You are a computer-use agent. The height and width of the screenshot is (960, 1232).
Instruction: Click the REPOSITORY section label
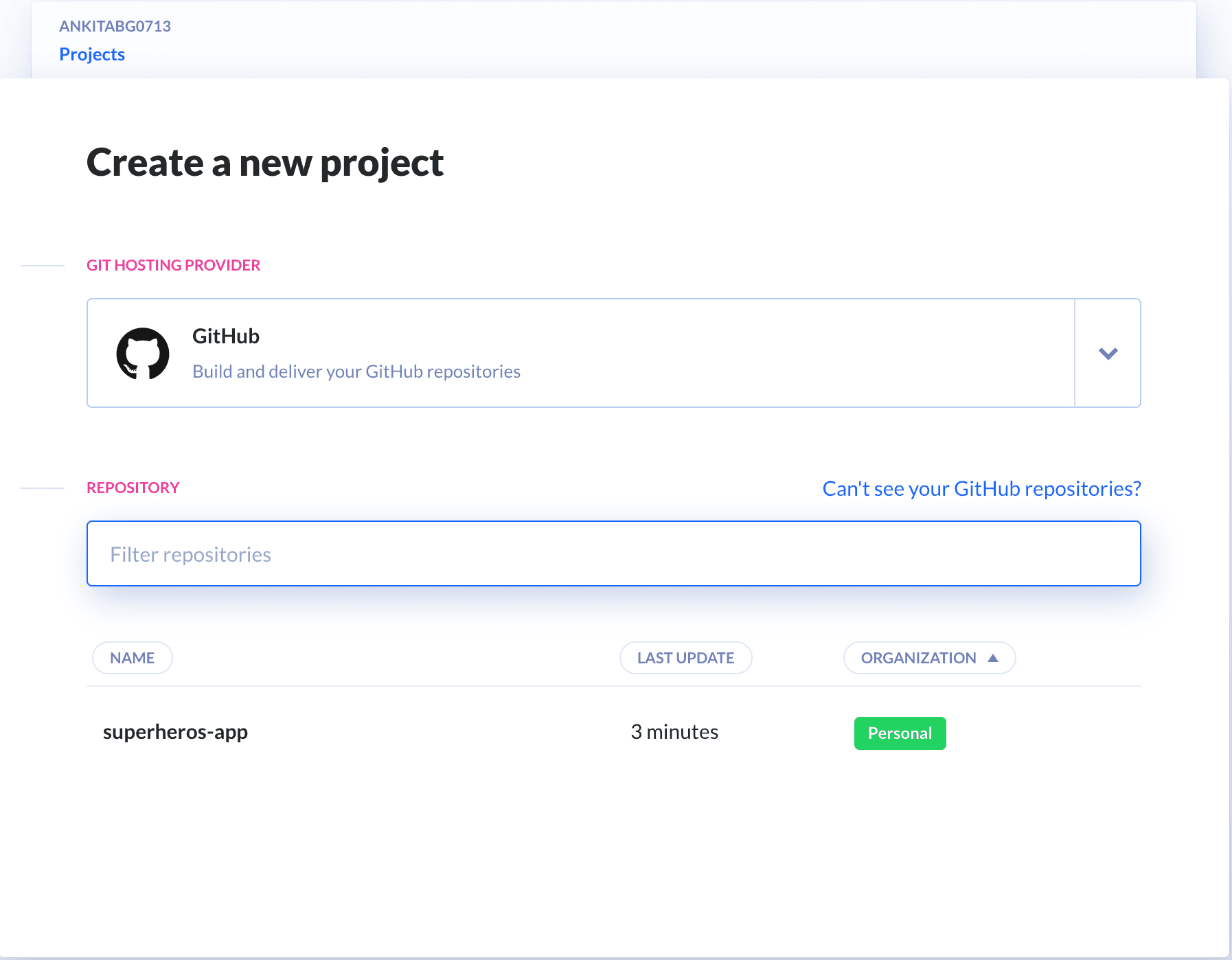coord(133,487)
